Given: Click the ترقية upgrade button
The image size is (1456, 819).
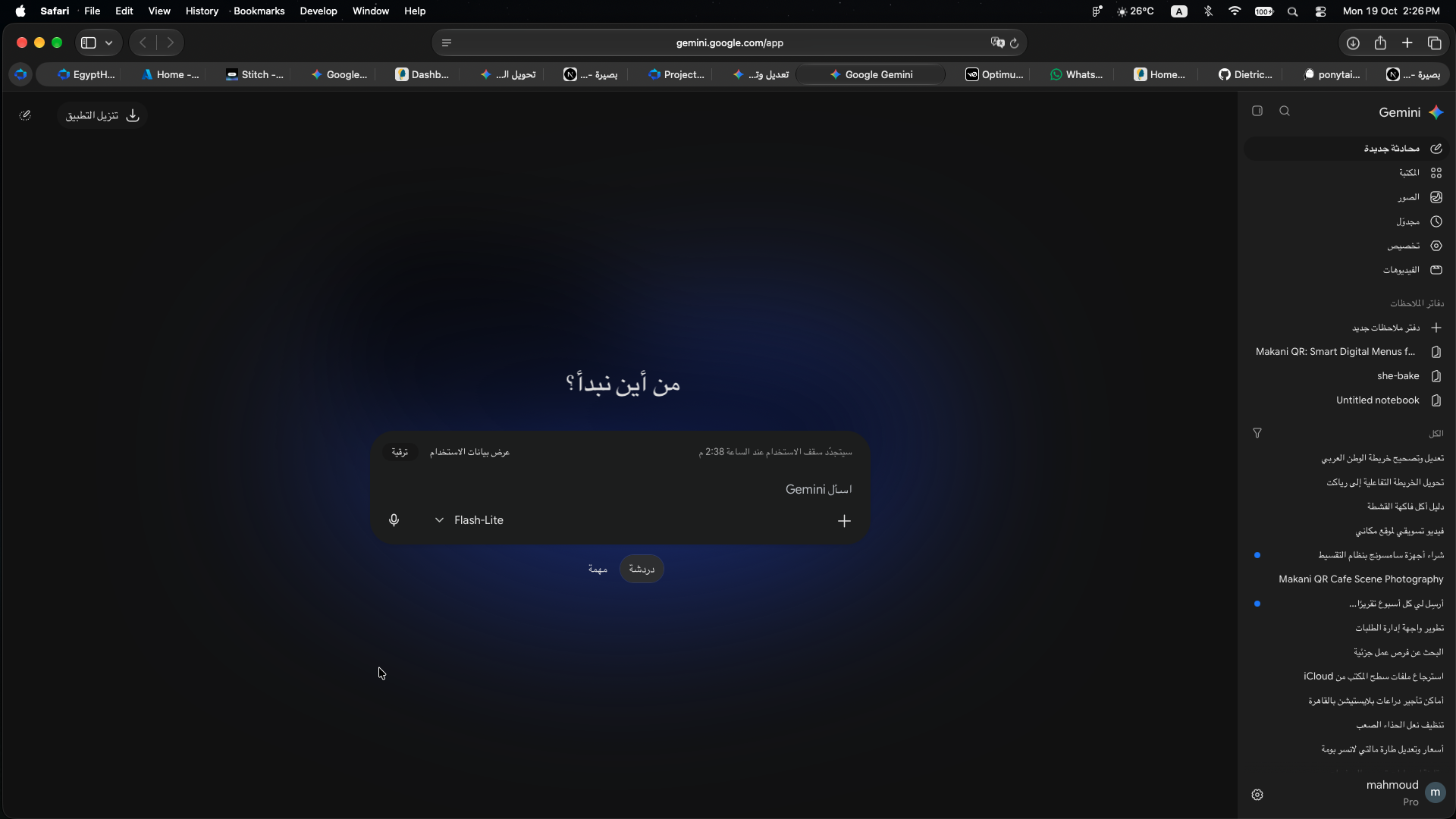Looking at the screenshot, I should click(x=400, y=452).
